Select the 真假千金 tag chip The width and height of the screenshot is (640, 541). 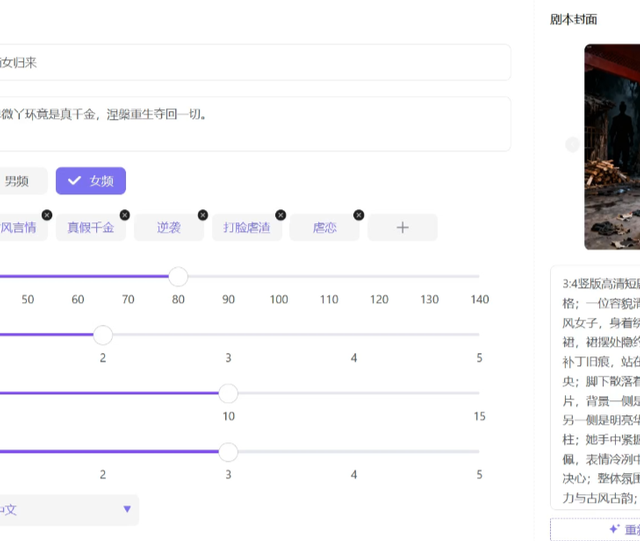click(x=91, y=227)
